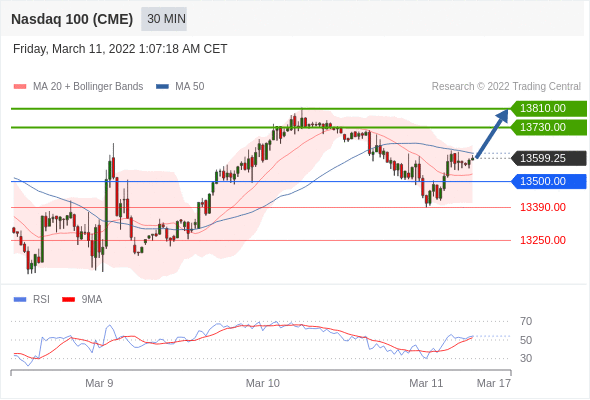Select the Mar 10 date axis label
Viewport: 590px width, 400px height.
(x=263, y=383)
